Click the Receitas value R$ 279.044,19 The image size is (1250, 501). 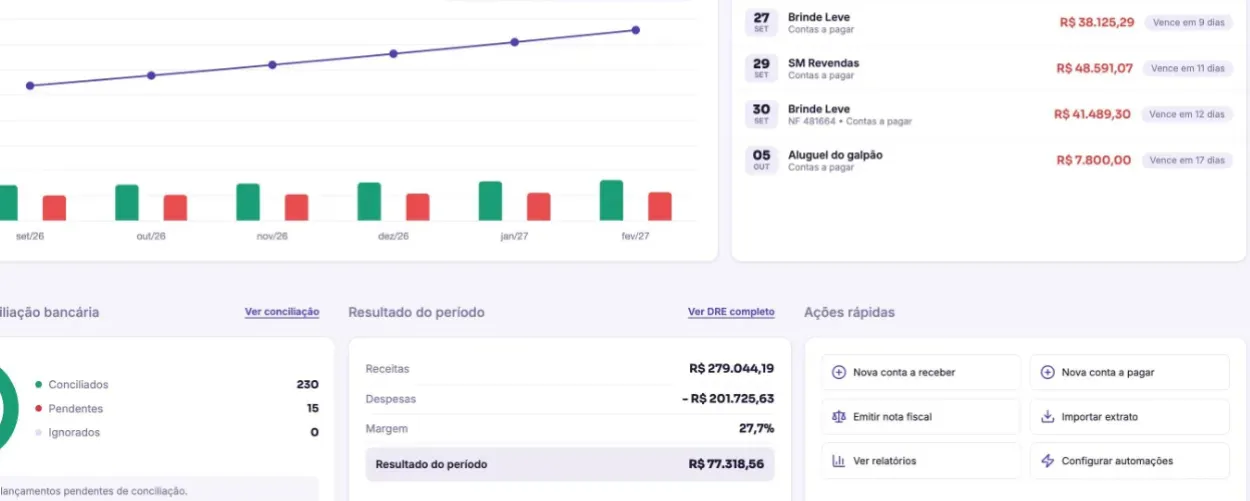coord(731,368)
